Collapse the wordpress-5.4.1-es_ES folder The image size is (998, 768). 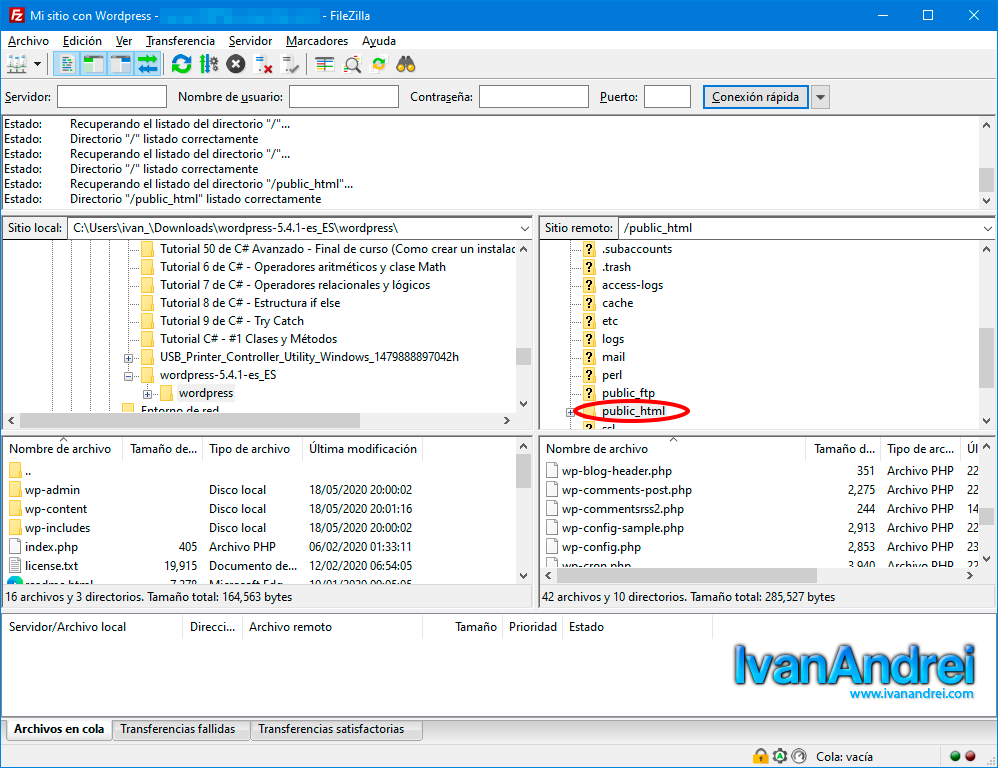coord(129,376)
